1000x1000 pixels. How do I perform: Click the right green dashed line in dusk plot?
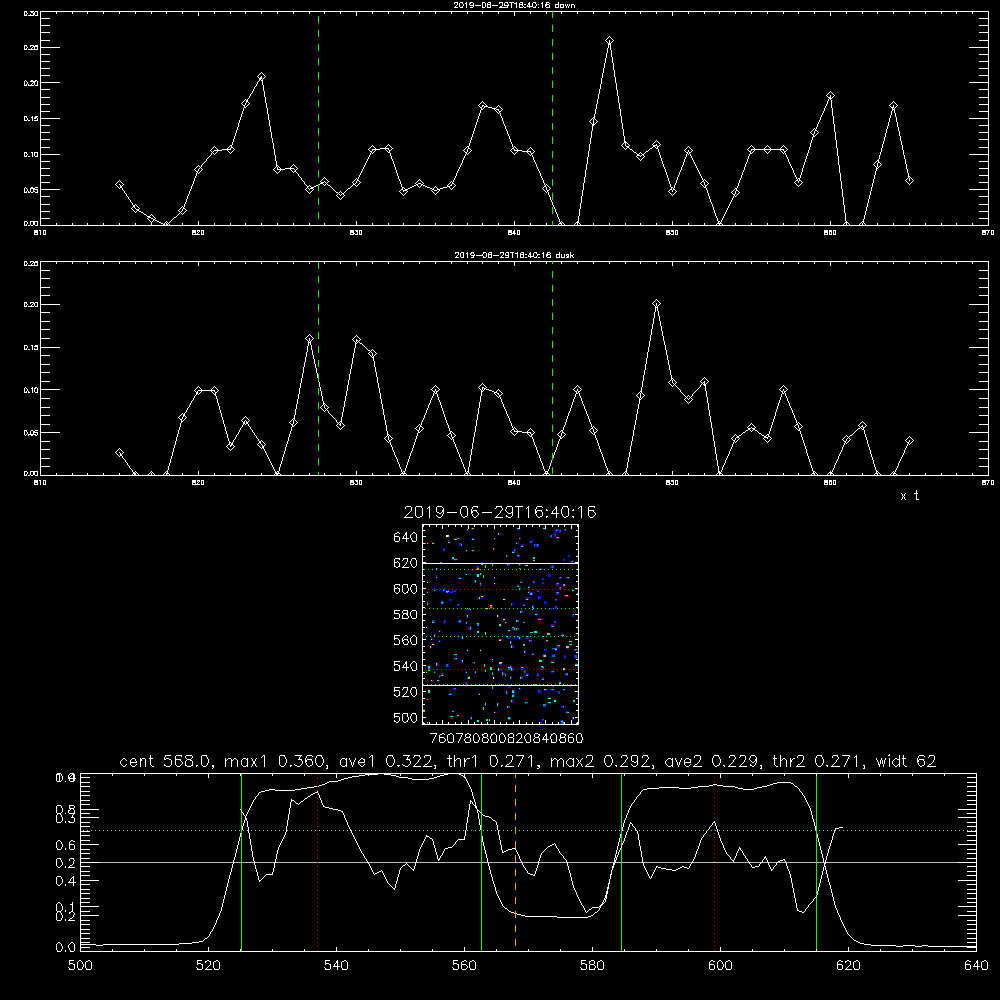[x=552, y=368]
